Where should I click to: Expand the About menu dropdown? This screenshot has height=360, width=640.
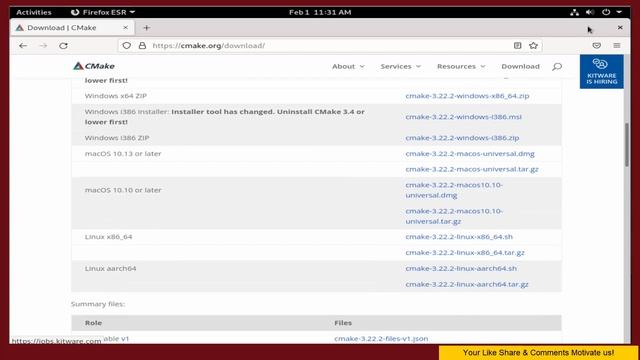(348, 67)
